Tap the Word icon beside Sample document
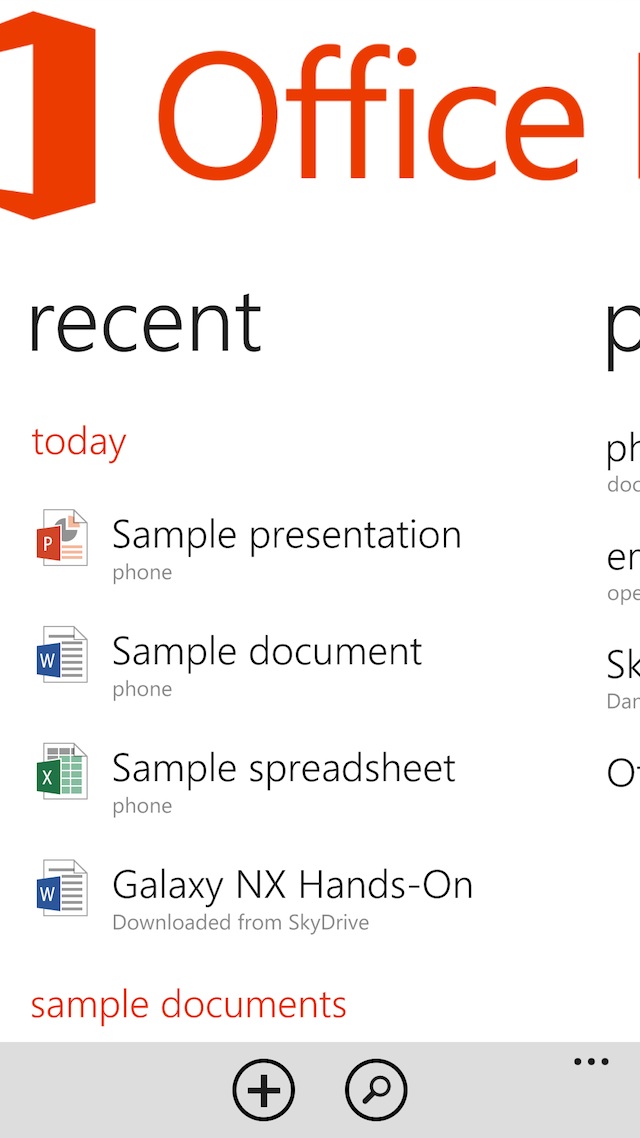Screen dimensions: 640x1138 pos(61,656)
